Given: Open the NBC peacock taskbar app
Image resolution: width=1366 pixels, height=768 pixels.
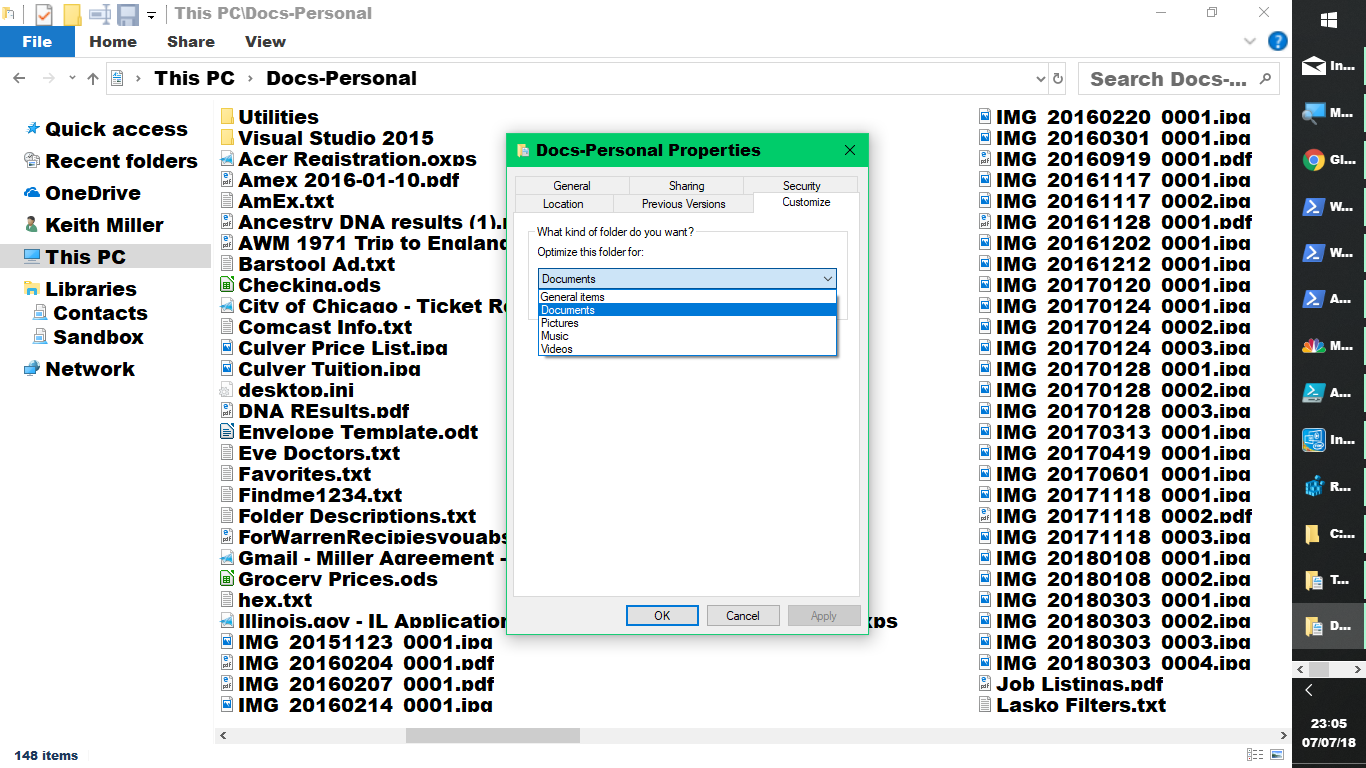Looking at the screenshot, I should [x=1329, y=347].
